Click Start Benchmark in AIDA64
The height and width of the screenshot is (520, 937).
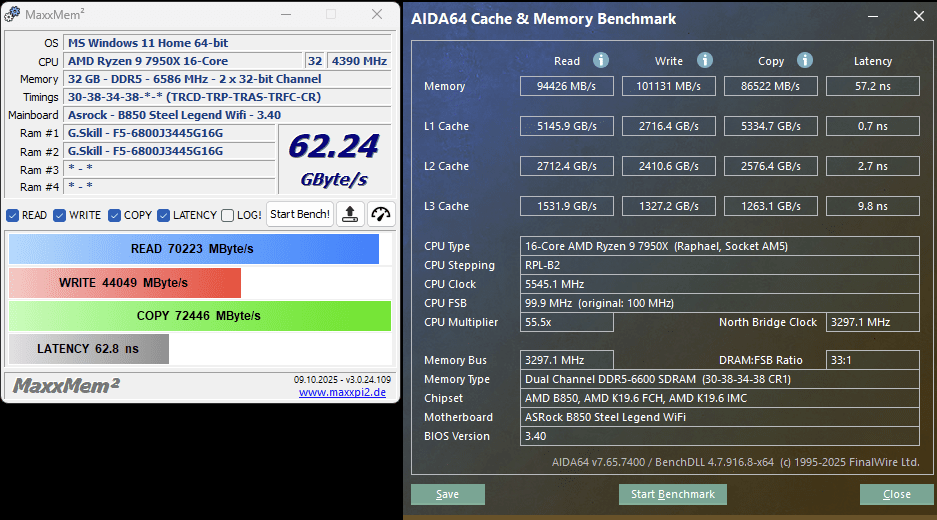673,494
